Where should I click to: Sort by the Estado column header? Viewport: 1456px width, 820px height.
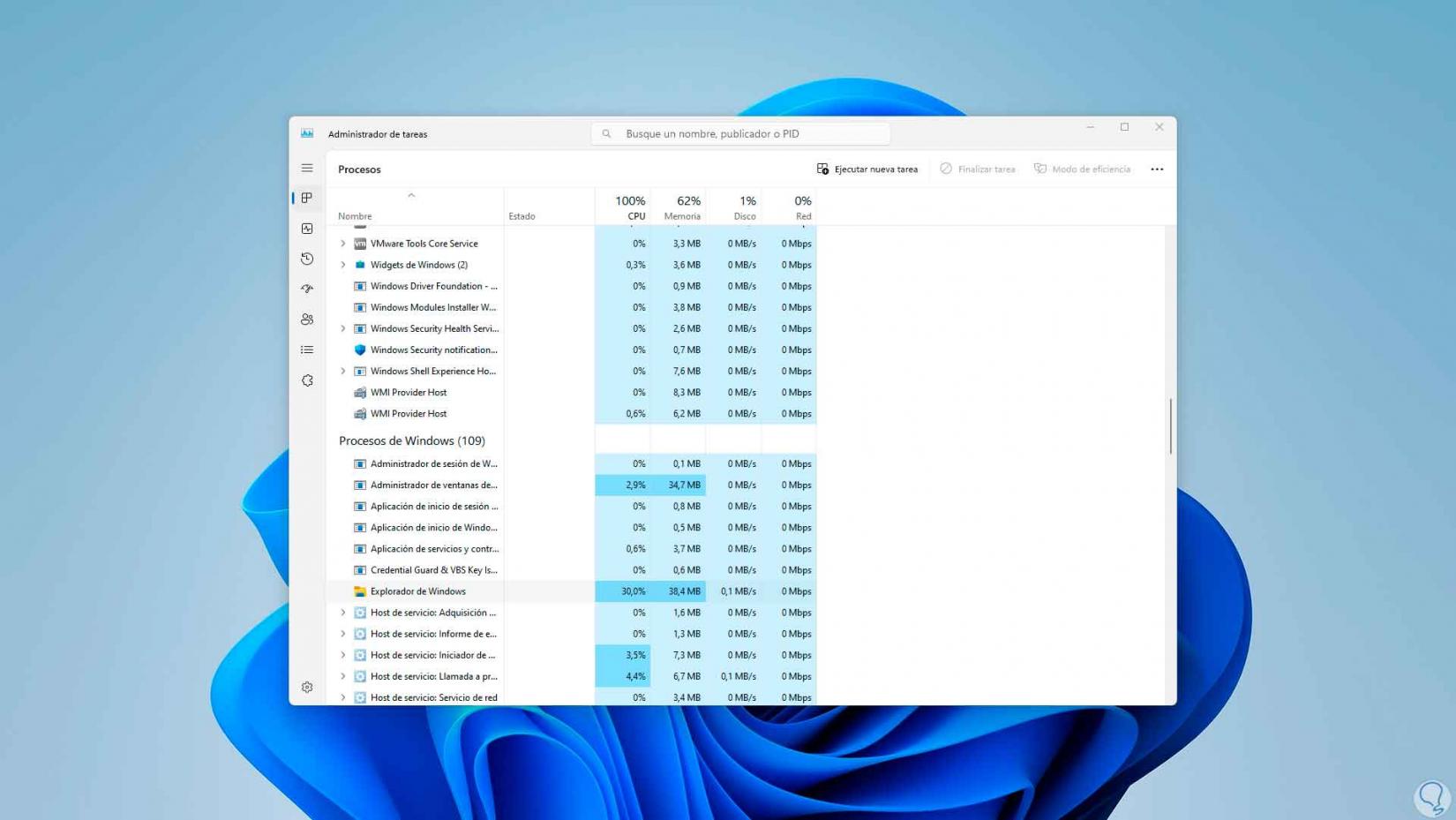tap(549, 207)
